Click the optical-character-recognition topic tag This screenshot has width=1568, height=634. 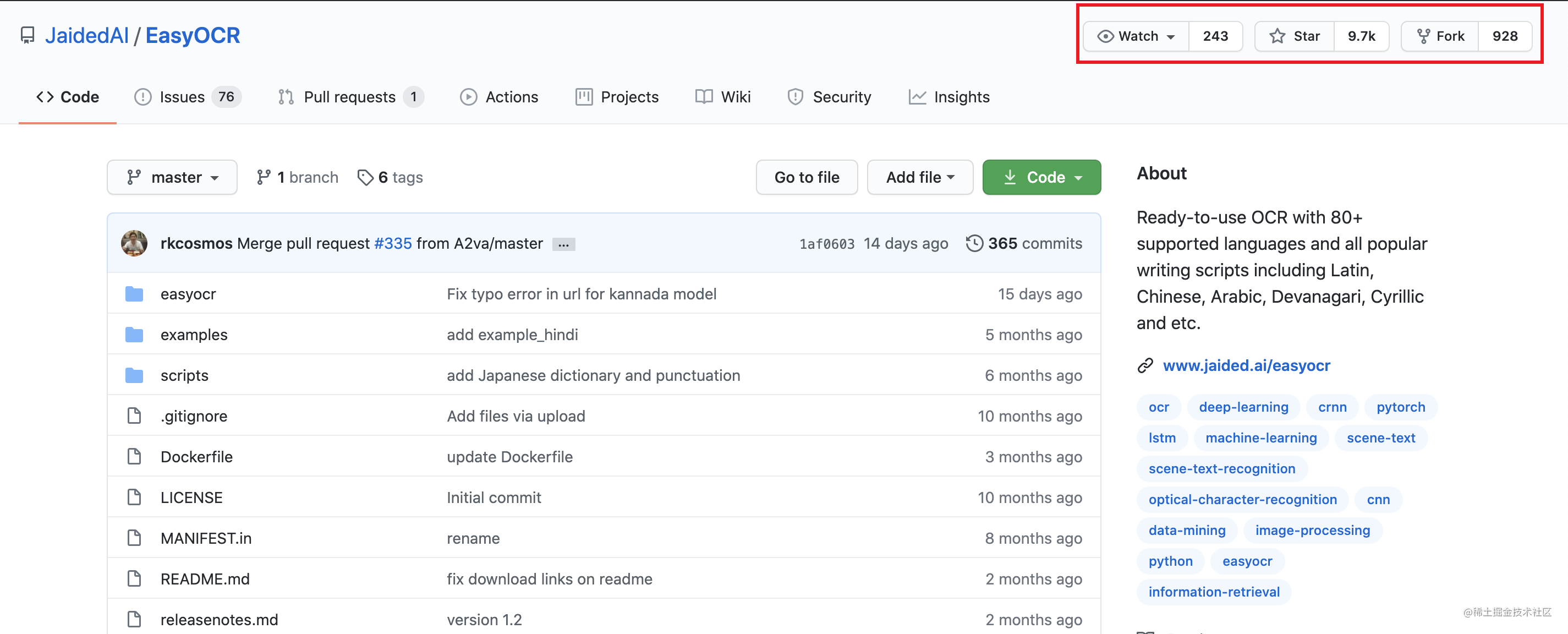(x=1242, y=499)
